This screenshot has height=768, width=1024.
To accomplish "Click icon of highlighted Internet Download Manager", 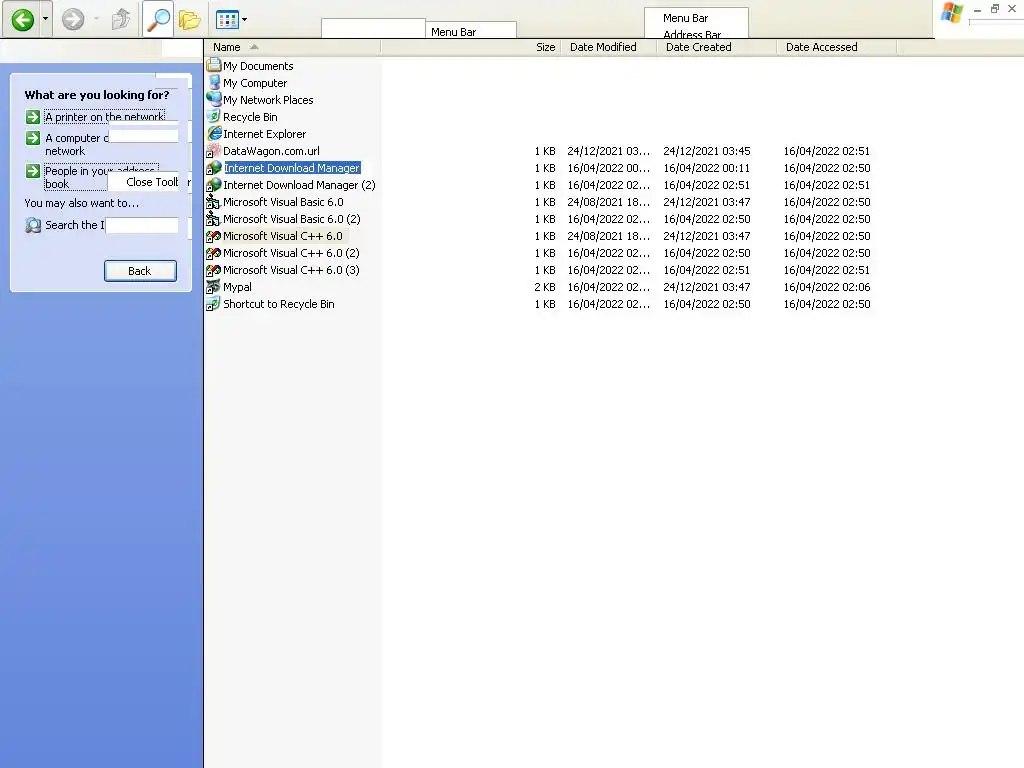I will pyautogui.click(x=214, y=167).
